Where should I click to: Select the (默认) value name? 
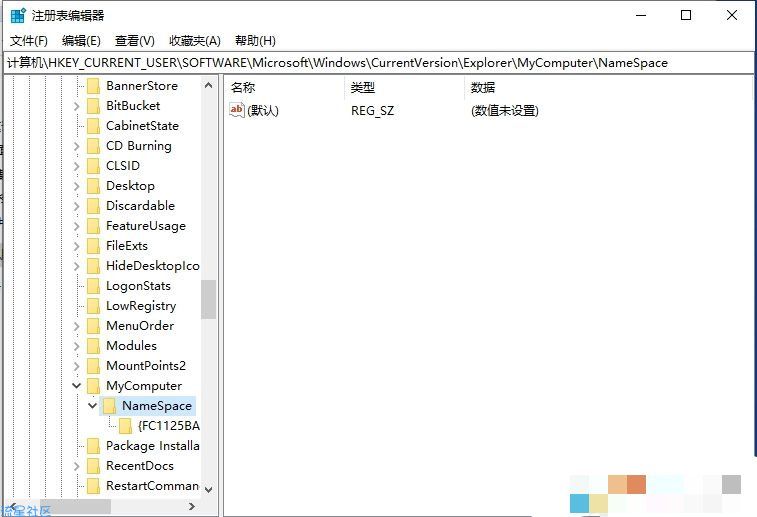pyautogui.click(x=263, y=111)
